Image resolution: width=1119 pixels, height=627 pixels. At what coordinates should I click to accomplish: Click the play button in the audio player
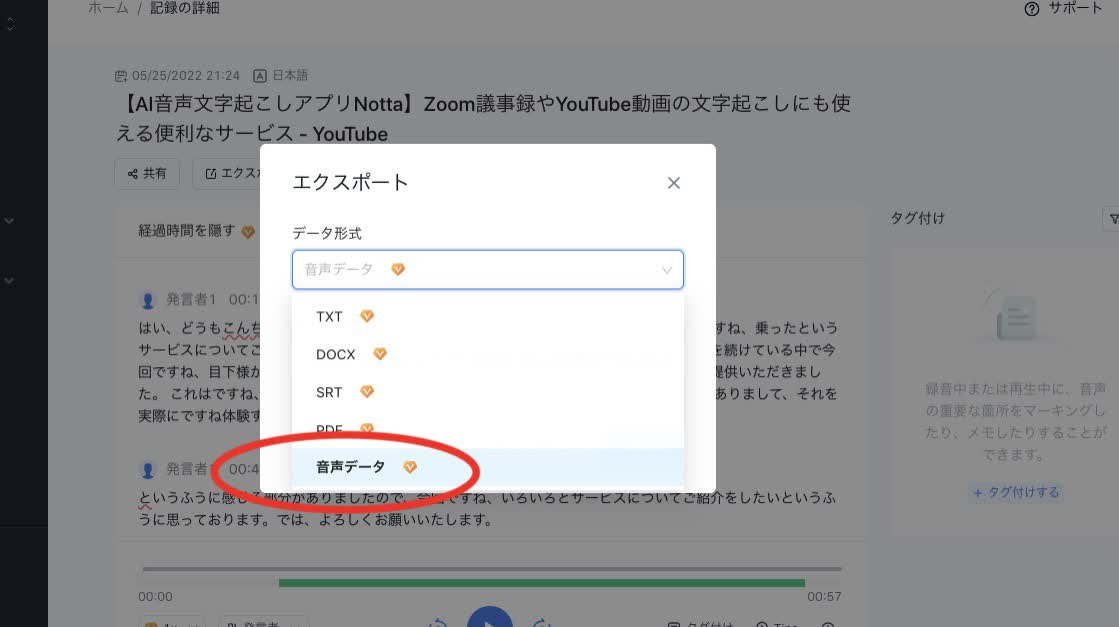pyautogui.click(x=490, y=618)
